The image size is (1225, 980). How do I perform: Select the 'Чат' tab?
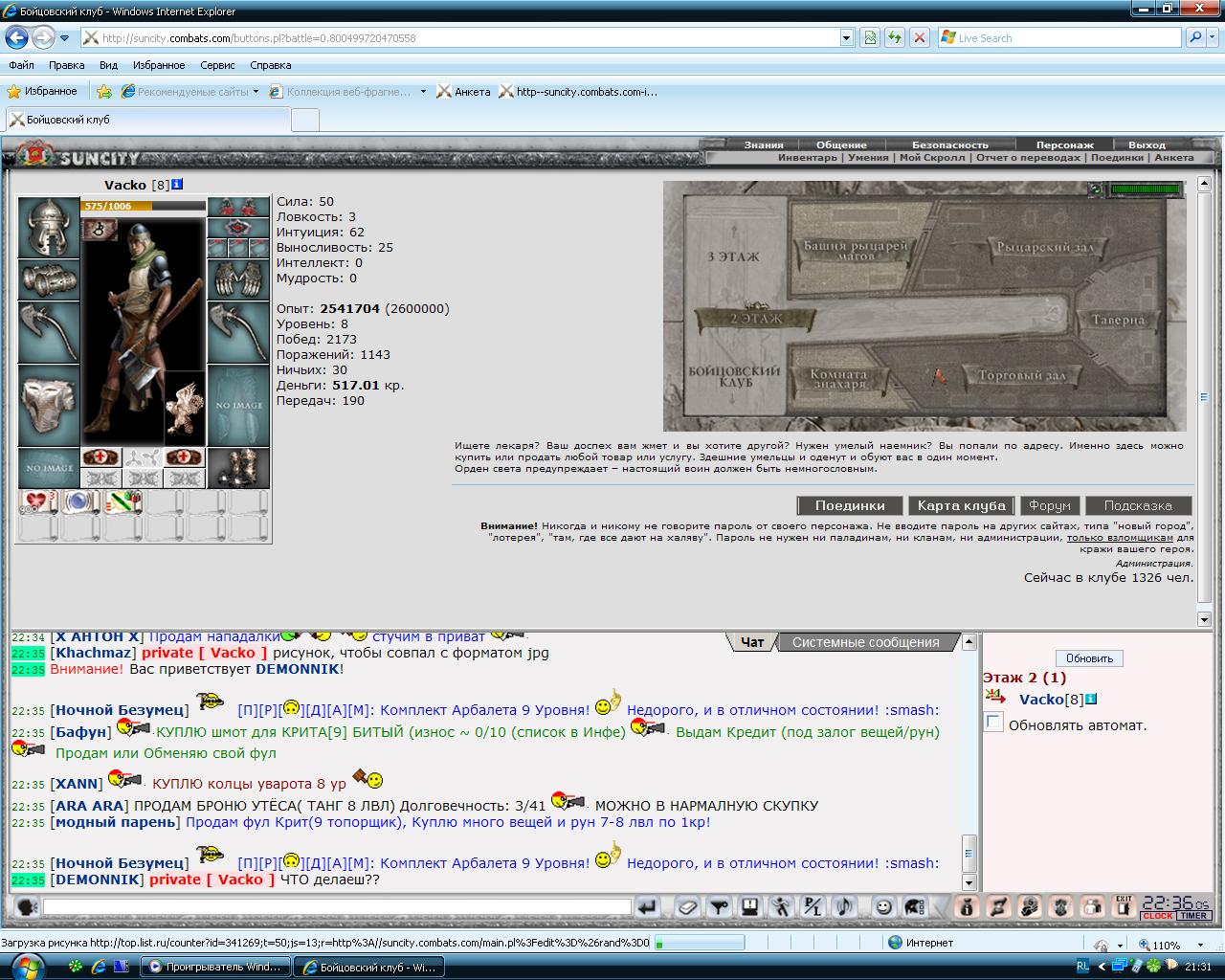[x=752, y=642]
